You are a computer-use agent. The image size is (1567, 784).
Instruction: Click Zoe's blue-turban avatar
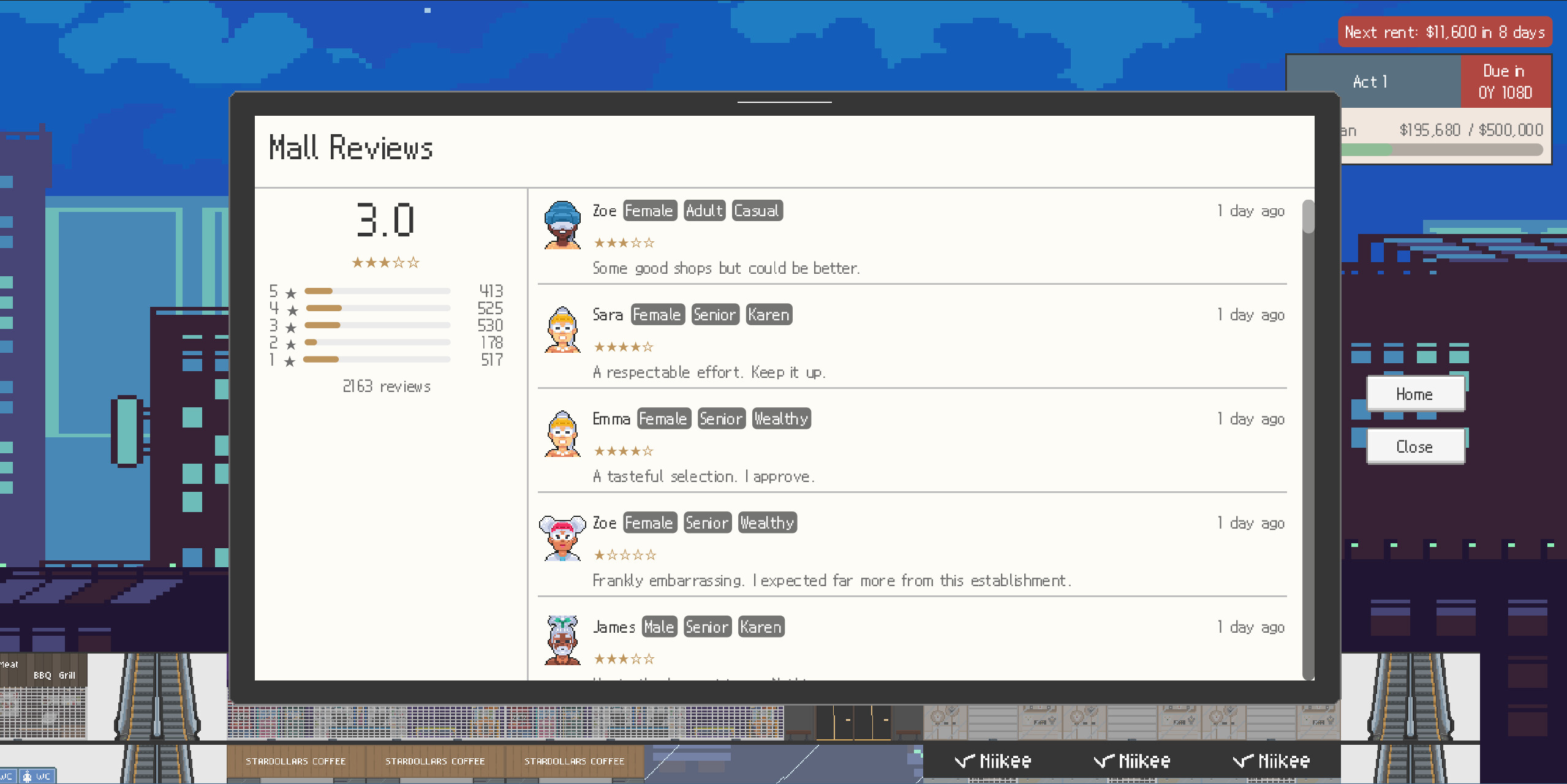(x=562, y=225)
